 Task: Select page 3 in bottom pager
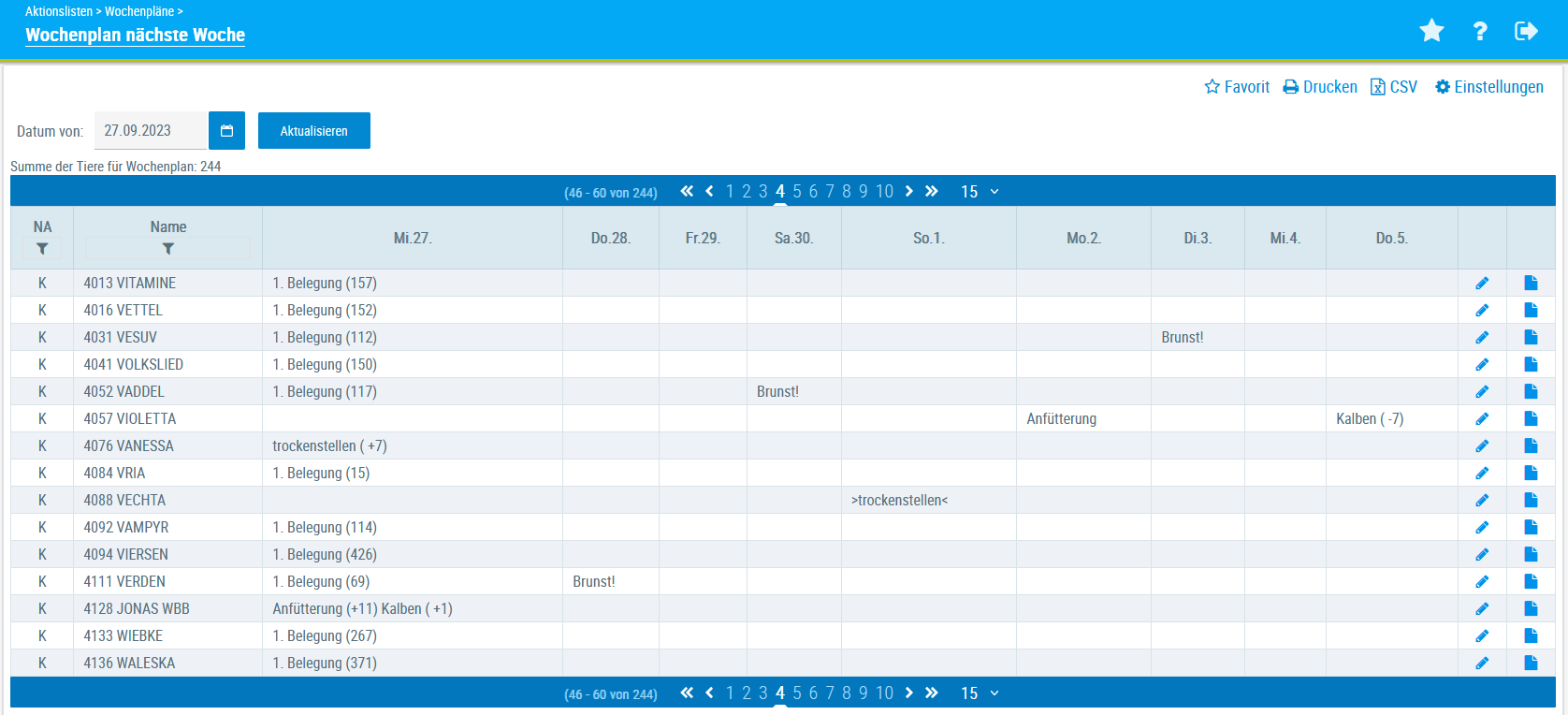[763, 693]
